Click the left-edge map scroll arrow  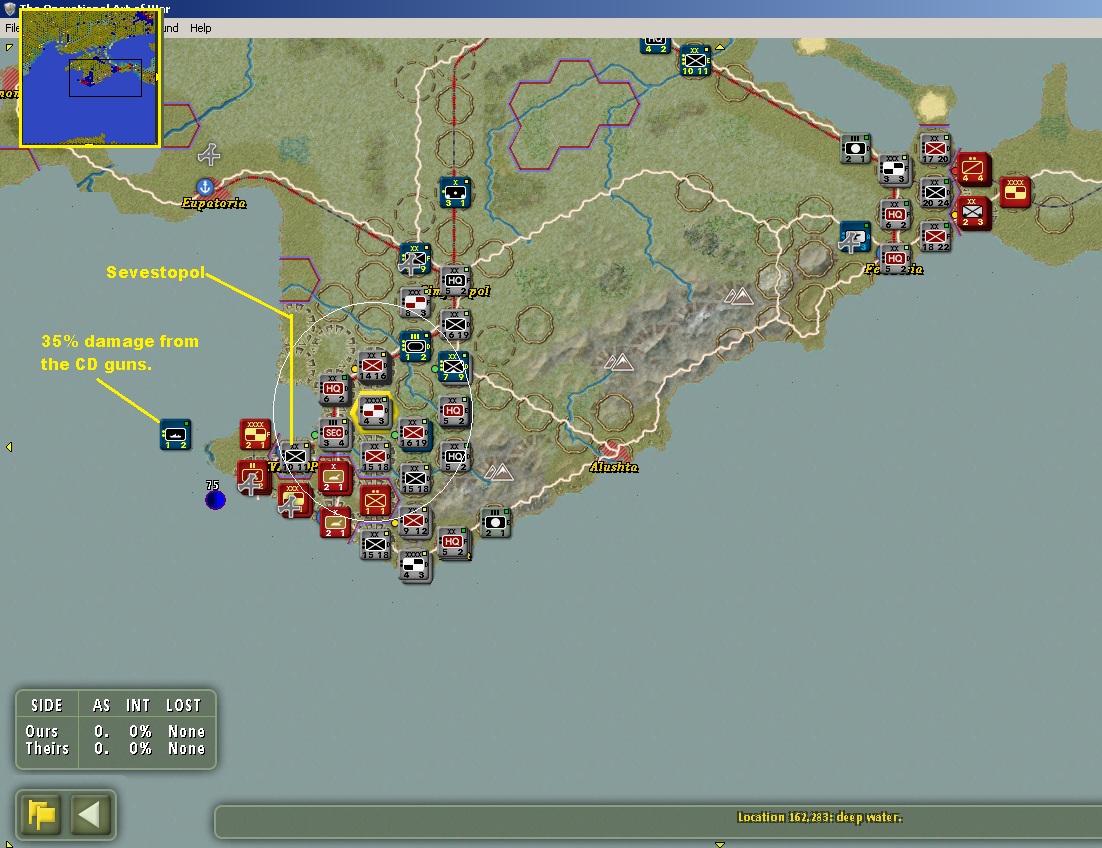tap(8, 447)
